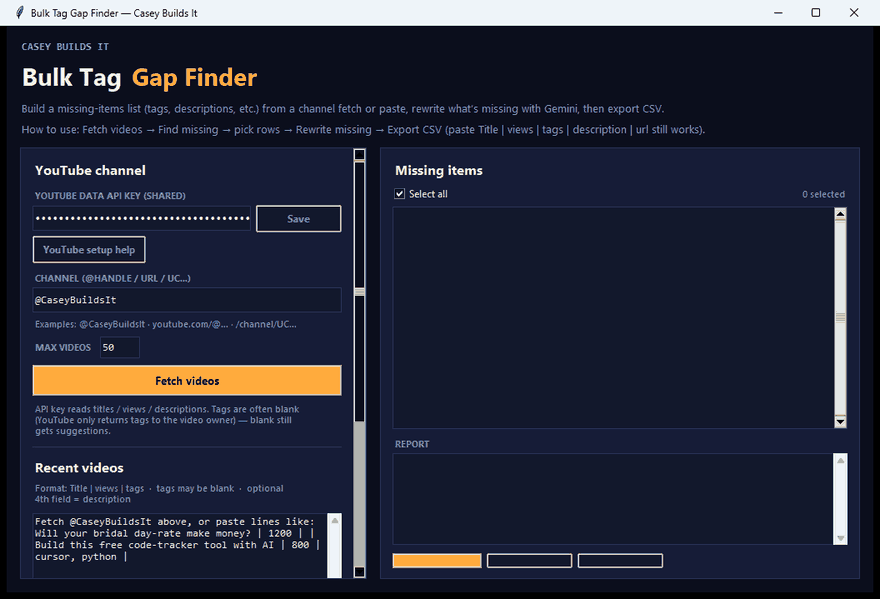
Task: Click the '0 selected' counter text
Action: pos(823,194)
